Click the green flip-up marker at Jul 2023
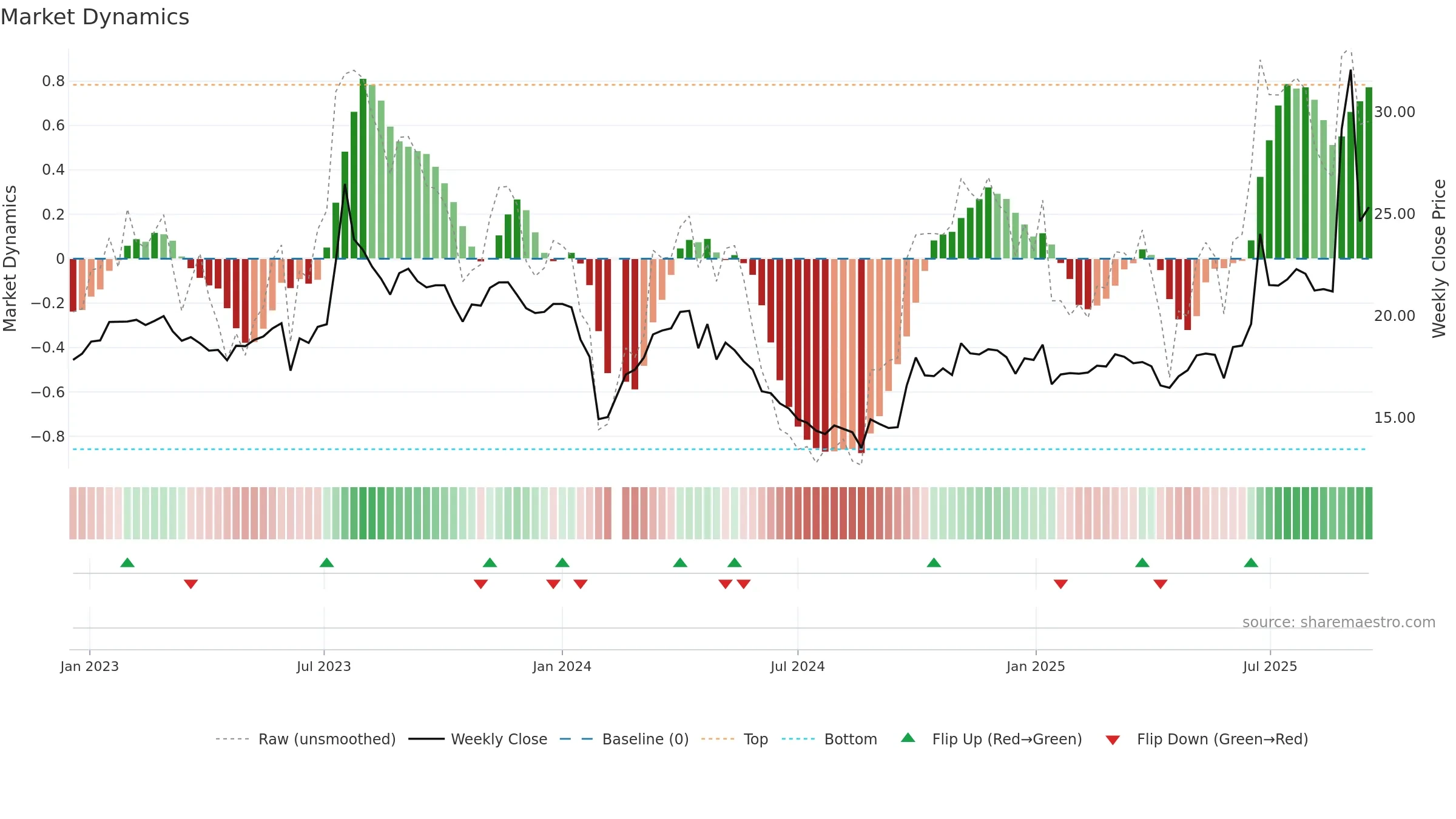Image resolution: width=1456 pixels, height=819 pixels. [x=327, y=562]
